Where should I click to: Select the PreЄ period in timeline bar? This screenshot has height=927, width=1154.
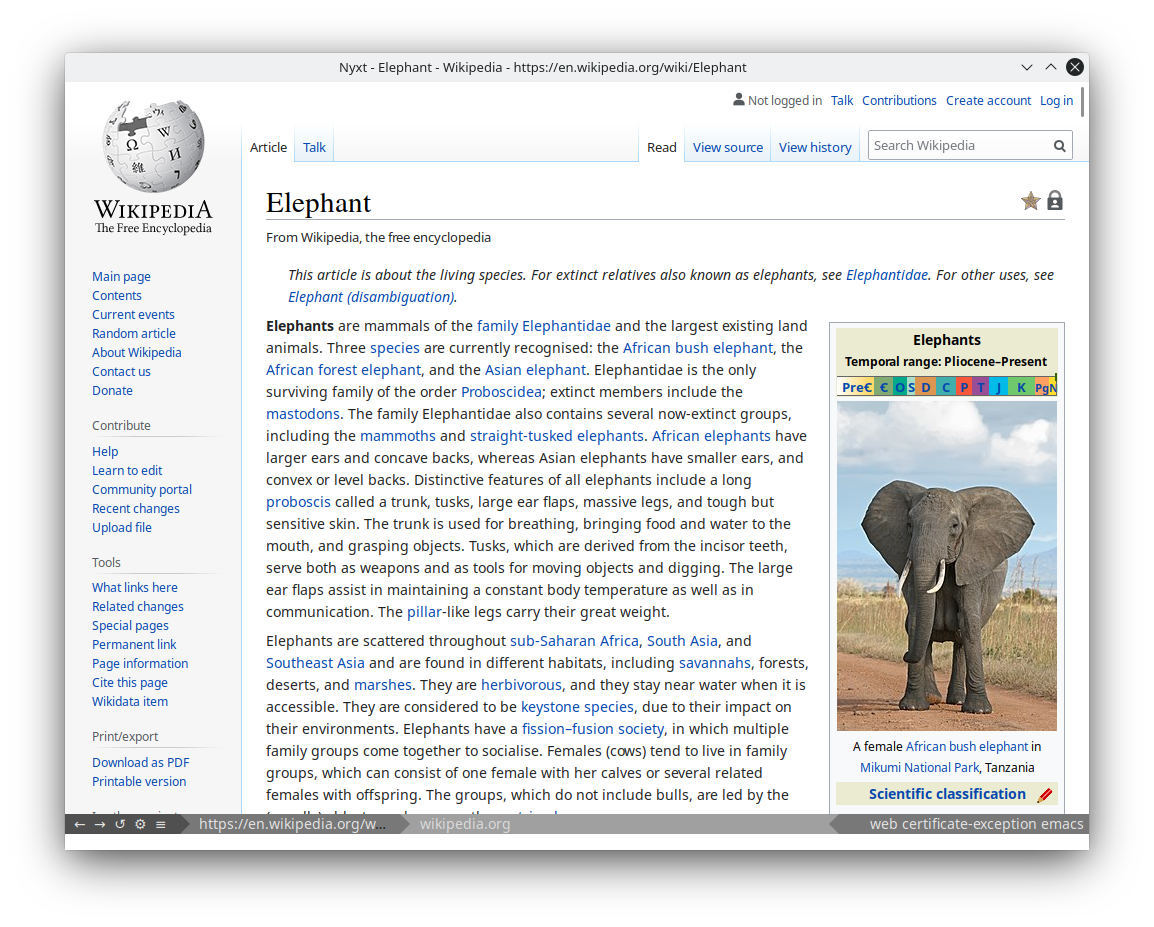click(857, 387)
